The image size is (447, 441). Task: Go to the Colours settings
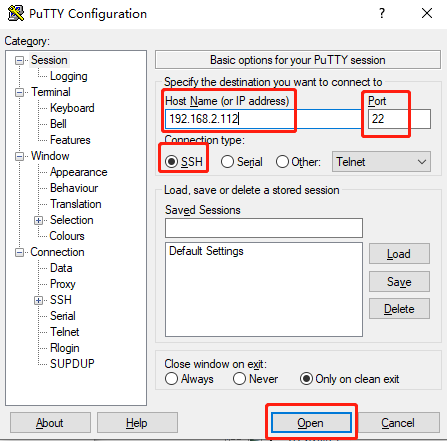point(67,236)
